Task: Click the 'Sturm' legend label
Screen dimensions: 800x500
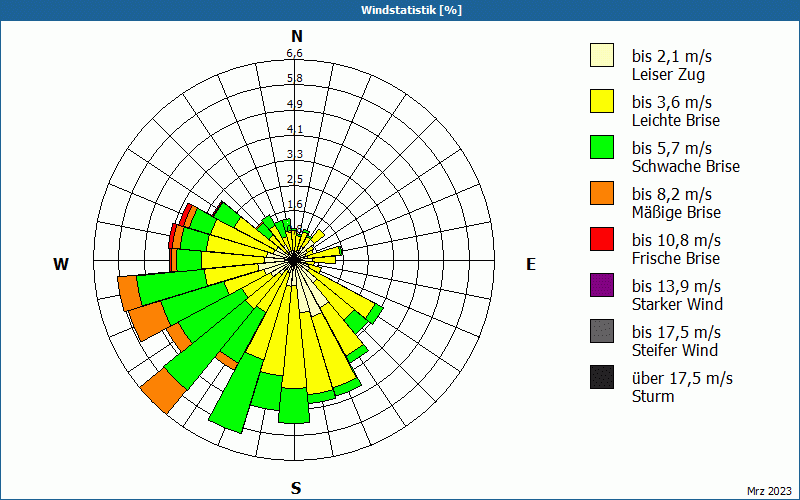Action: pyautogui.click(x=653, y=396)
